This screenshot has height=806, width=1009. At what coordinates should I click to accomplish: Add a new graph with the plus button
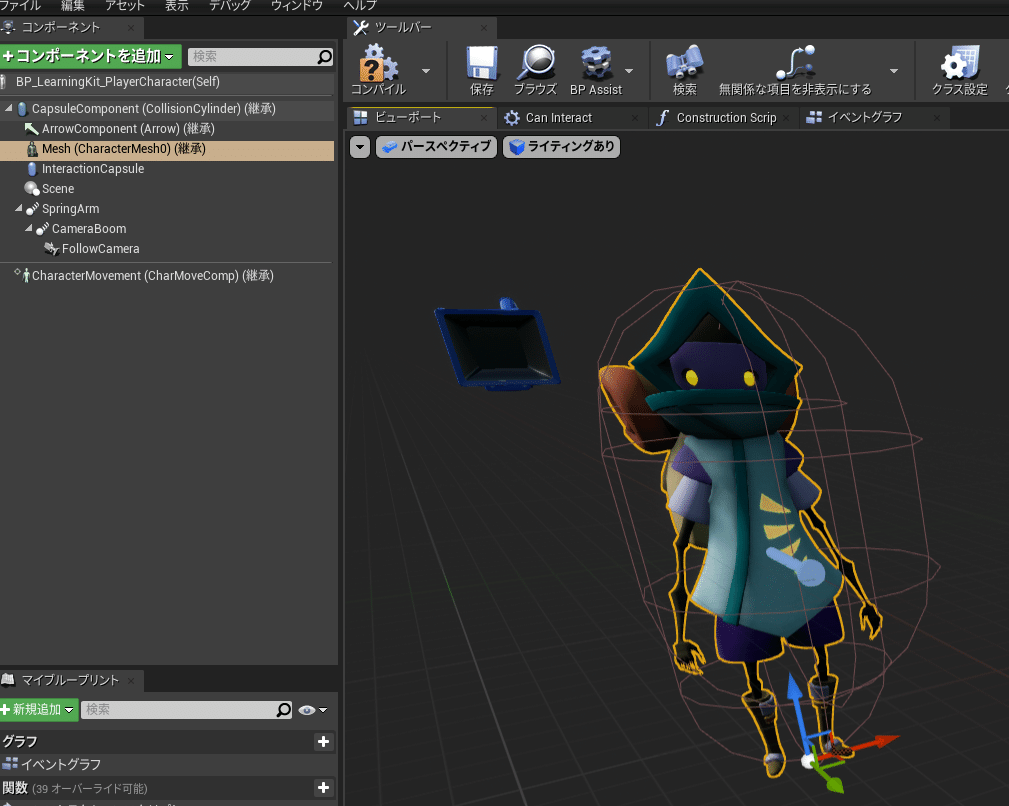[324, 742]
